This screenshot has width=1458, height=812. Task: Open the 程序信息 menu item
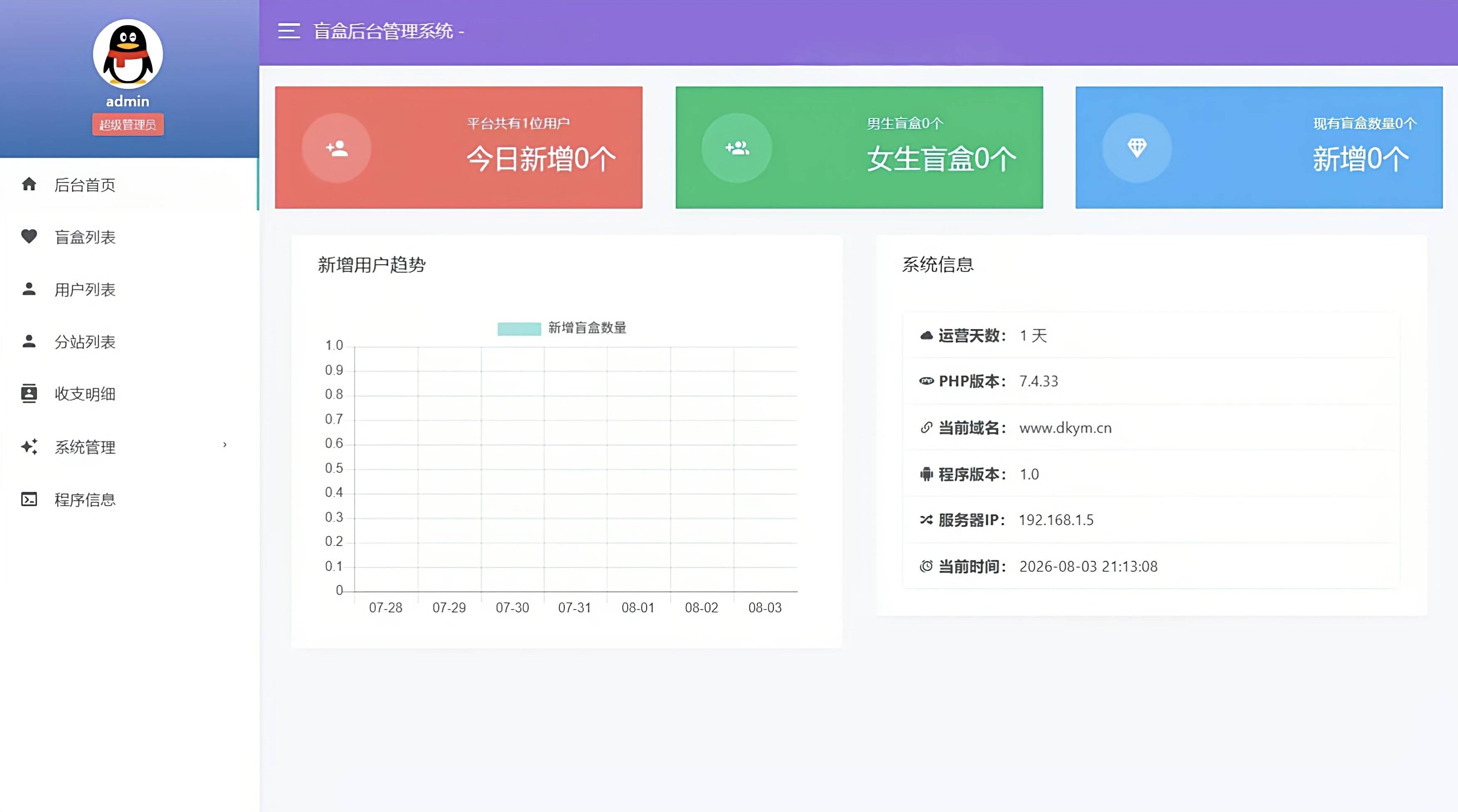tap(129, 499)
